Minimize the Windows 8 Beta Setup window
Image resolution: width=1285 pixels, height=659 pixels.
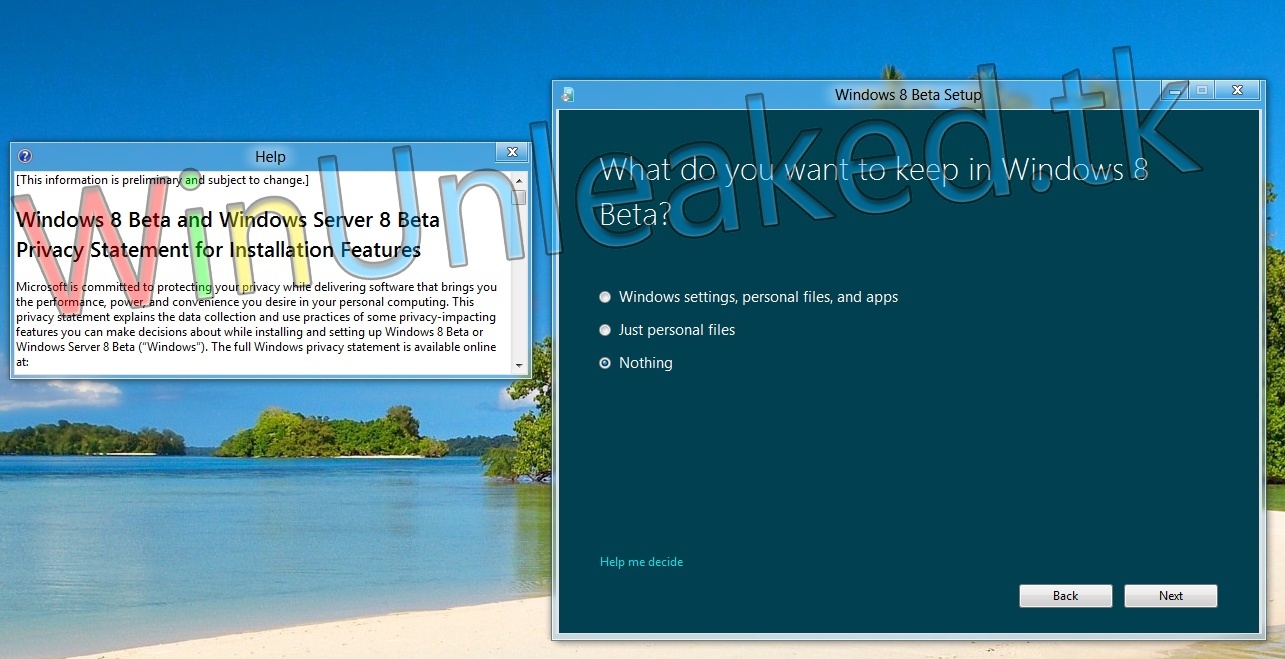click(x=1173, y=90)
